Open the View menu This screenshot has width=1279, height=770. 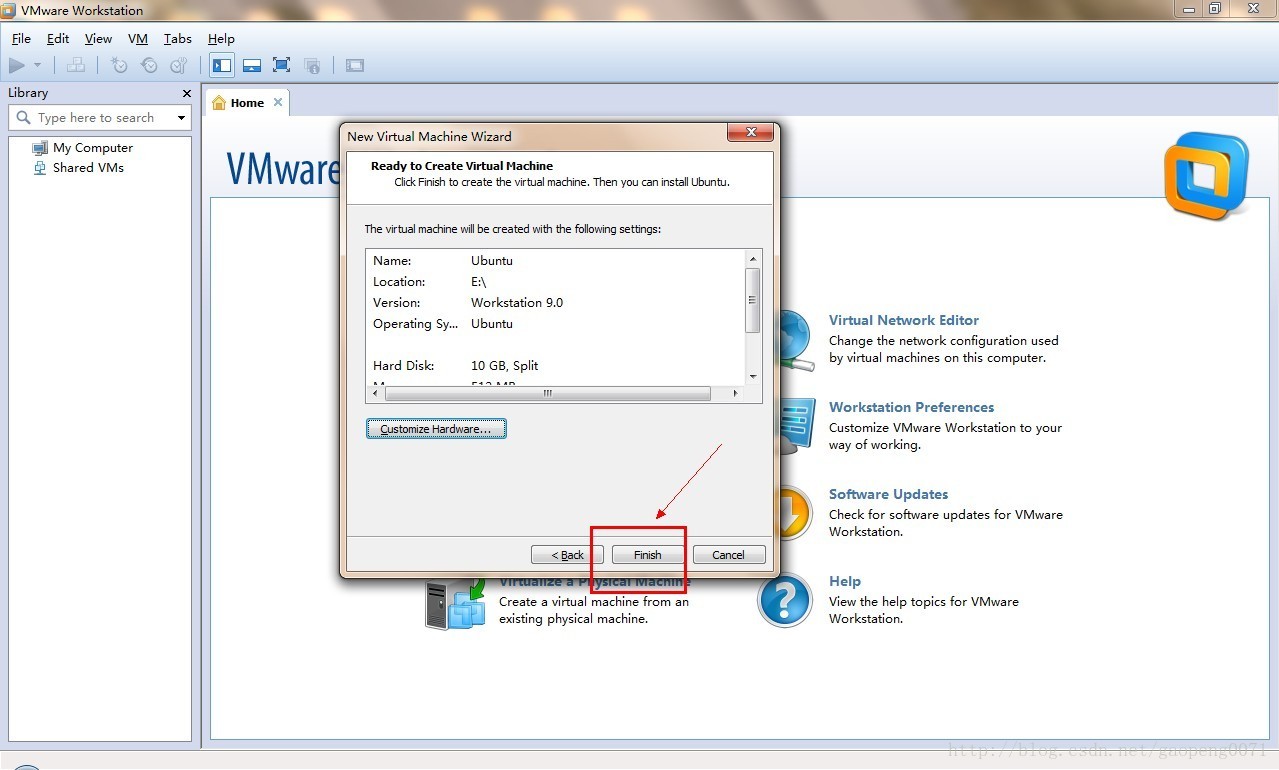[x=98, y=38]
